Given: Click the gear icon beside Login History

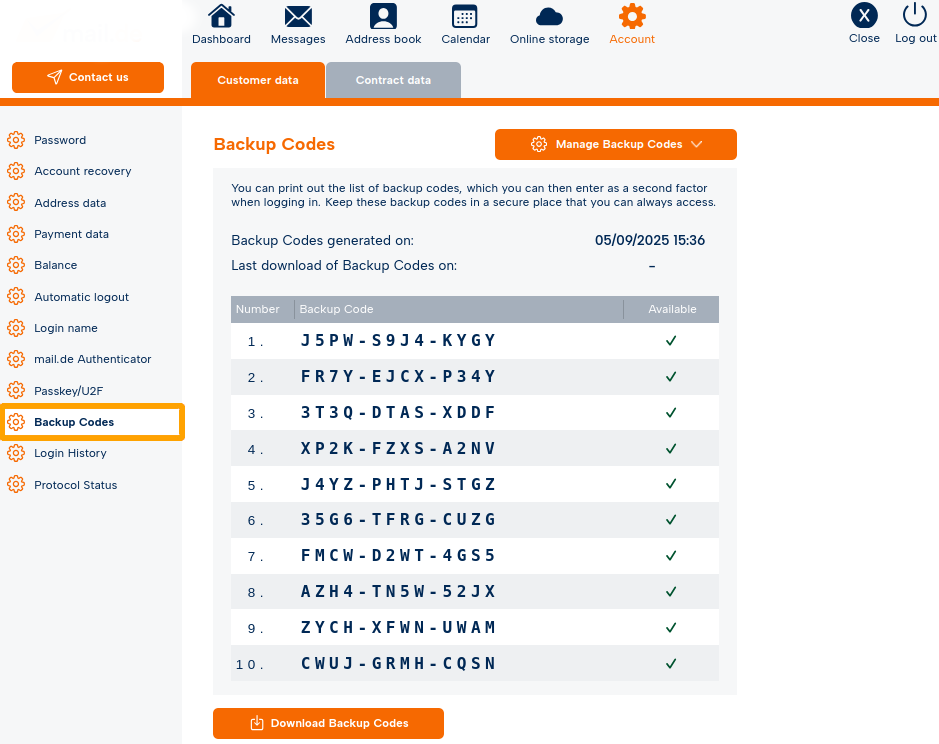Looking at the screenshot, I should coord(16,453).
